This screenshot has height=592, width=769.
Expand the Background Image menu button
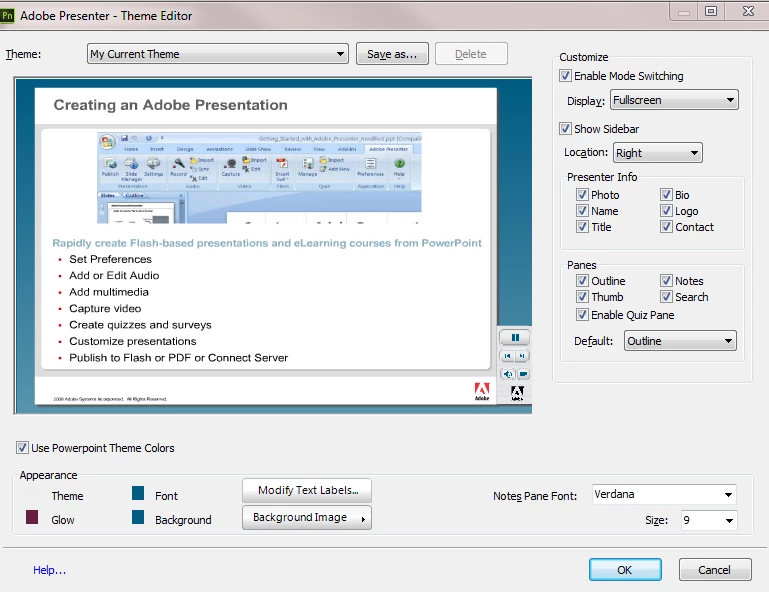pos(307,518)
